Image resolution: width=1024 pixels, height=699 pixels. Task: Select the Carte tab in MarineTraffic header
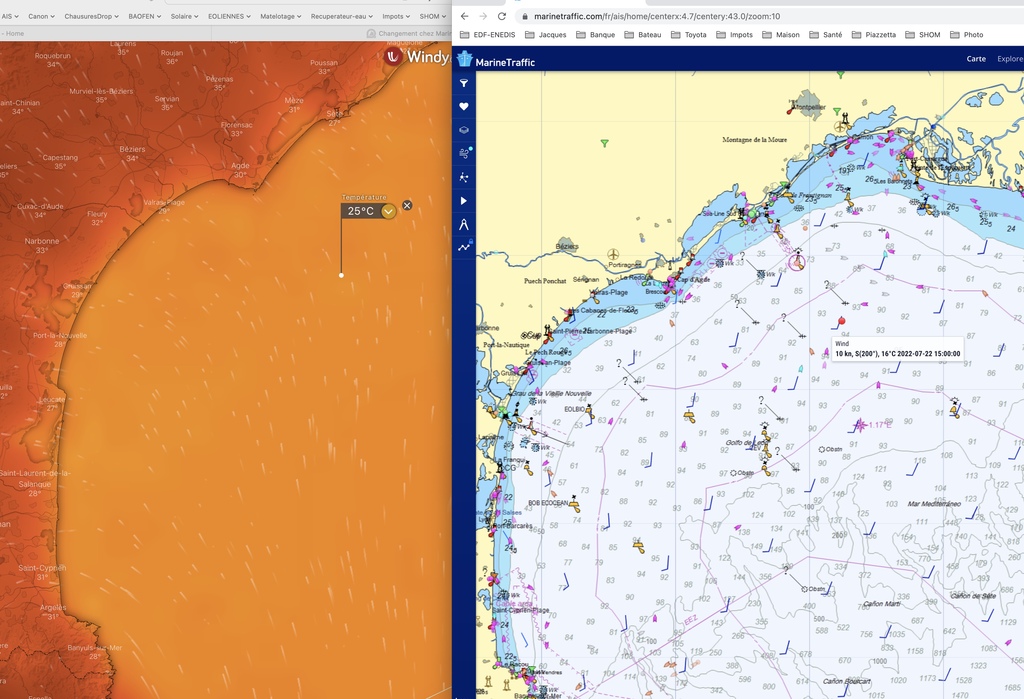coord(976,59)
